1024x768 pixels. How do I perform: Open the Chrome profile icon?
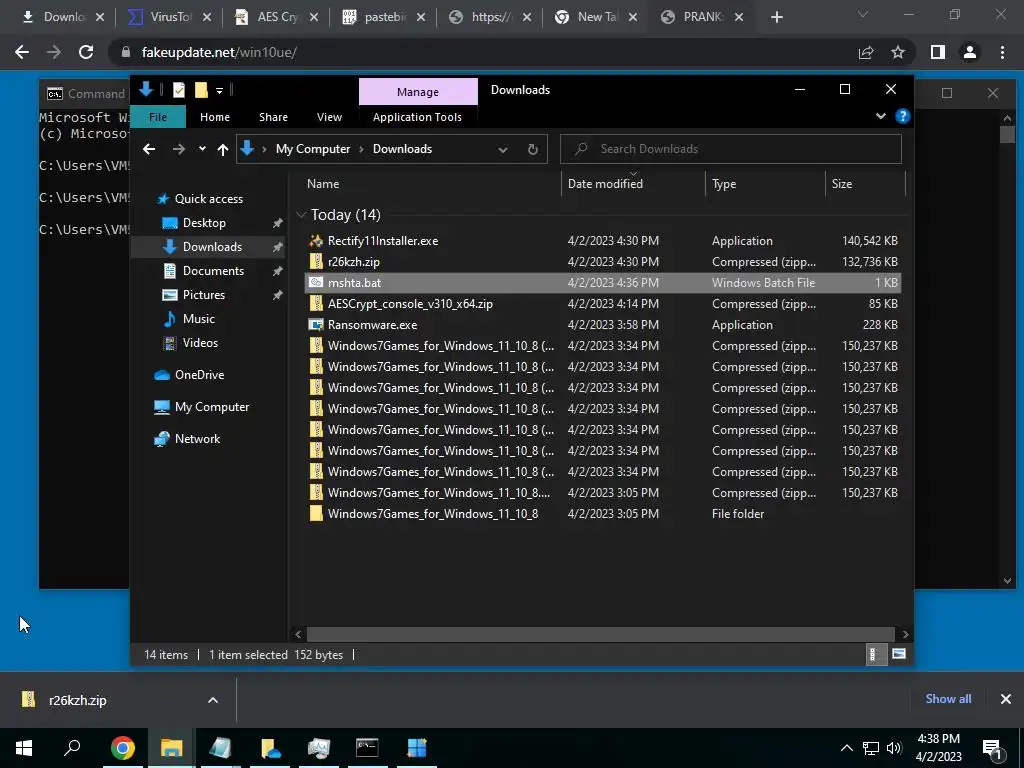(x=970, y=52)
